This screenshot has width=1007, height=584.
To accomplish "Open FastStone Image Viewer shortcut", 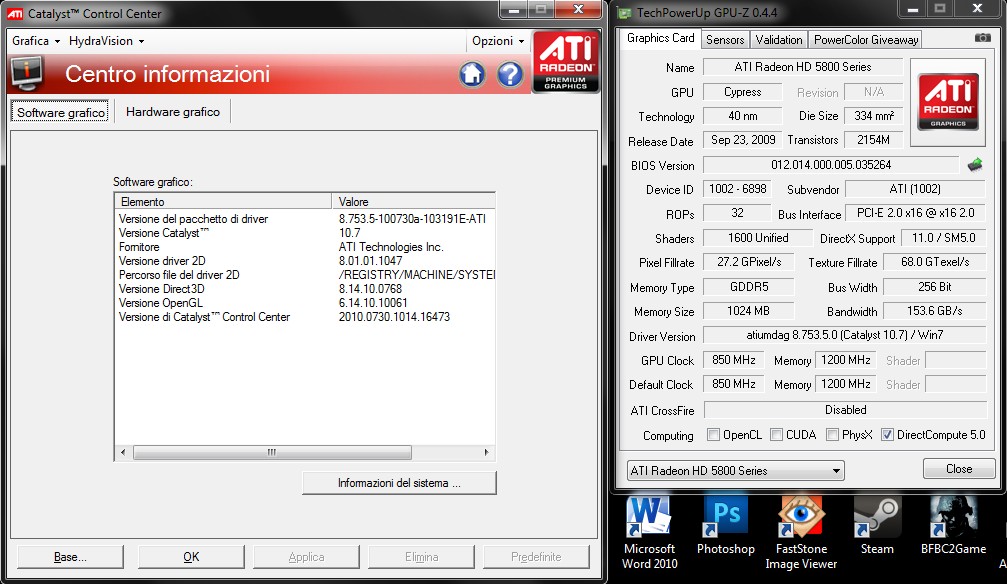I will 801,533.
